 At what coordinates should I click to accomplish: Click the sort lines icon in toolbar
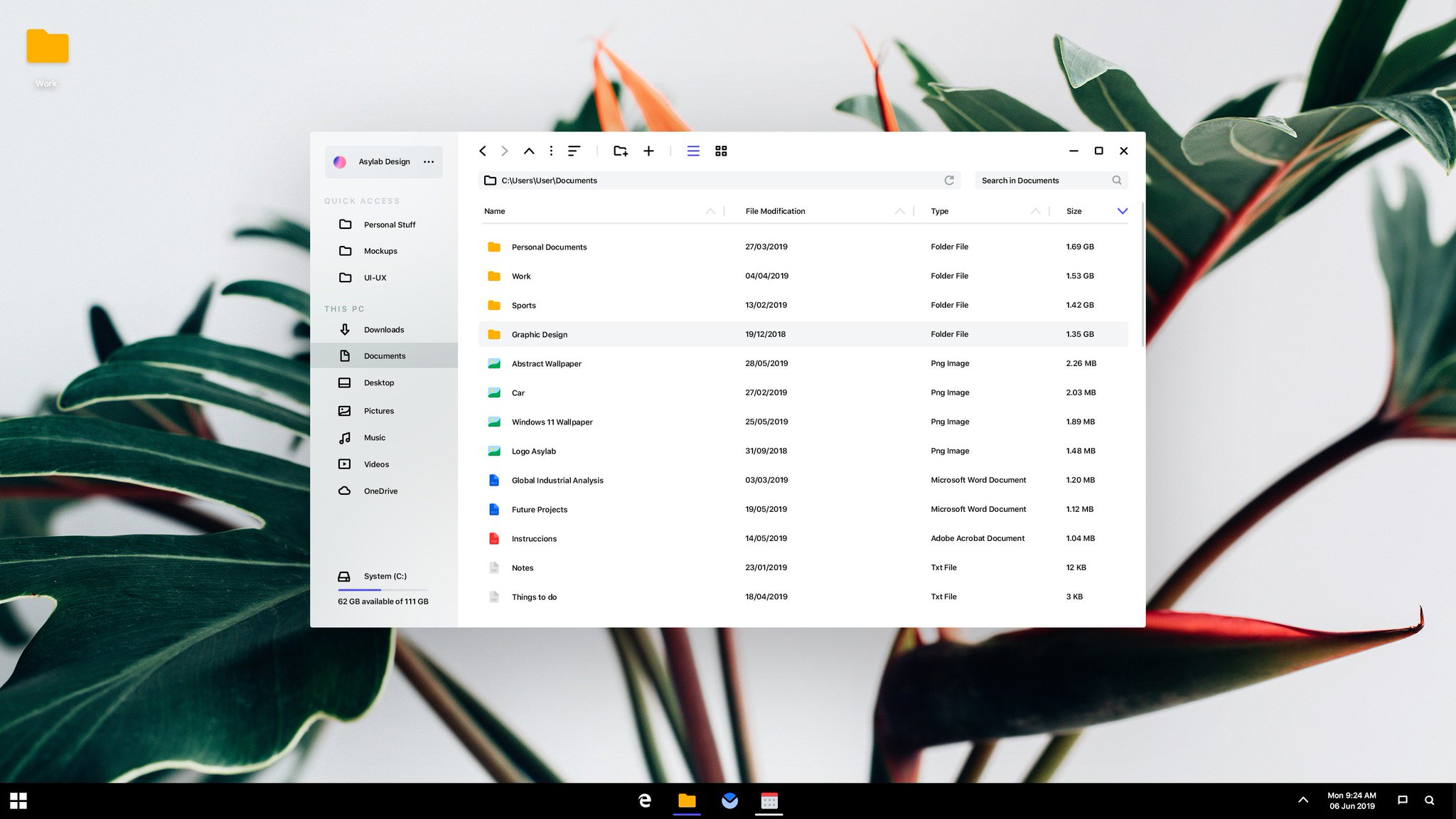(574, 151)
